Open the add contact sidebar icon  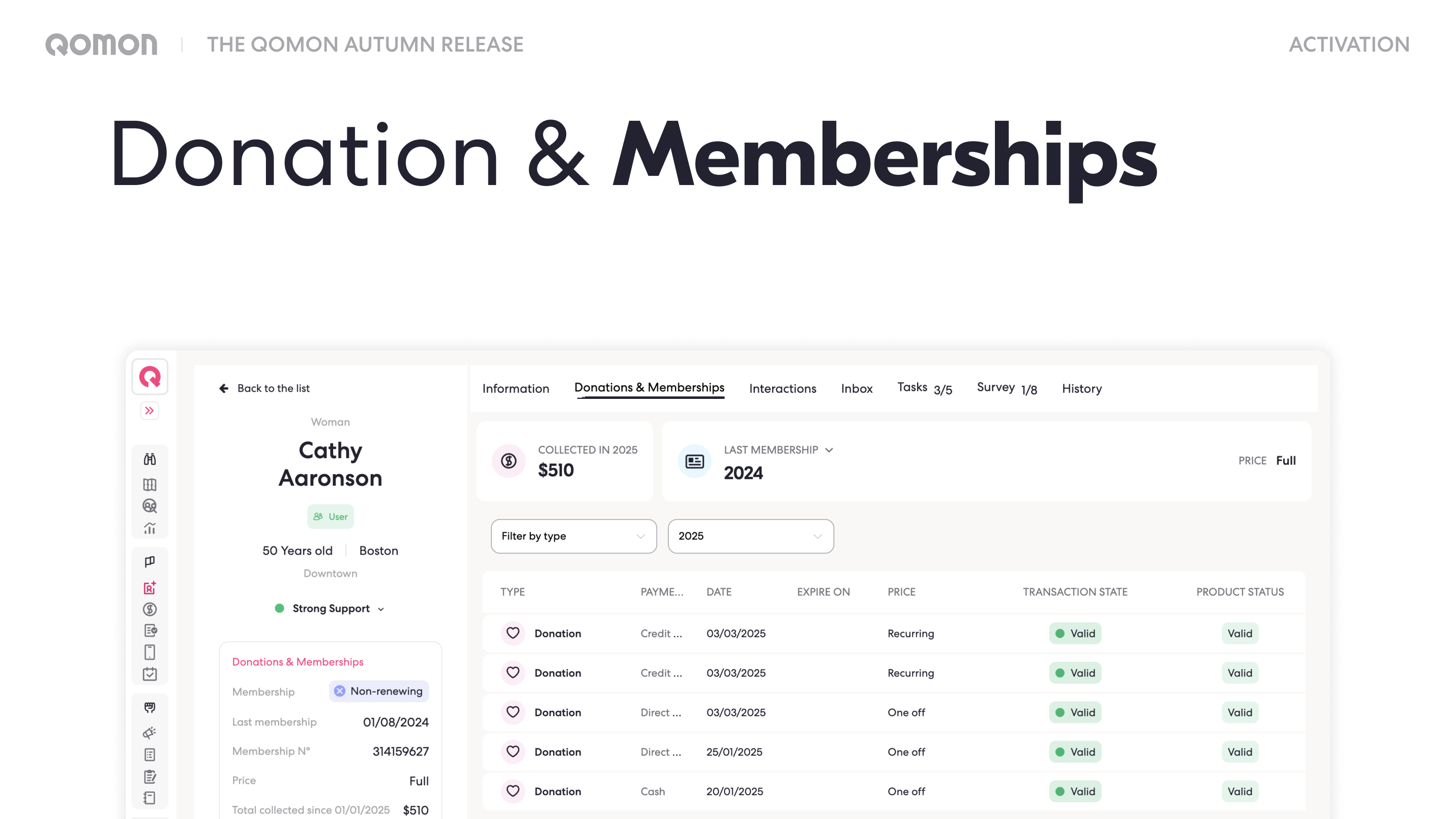(150, 588)
